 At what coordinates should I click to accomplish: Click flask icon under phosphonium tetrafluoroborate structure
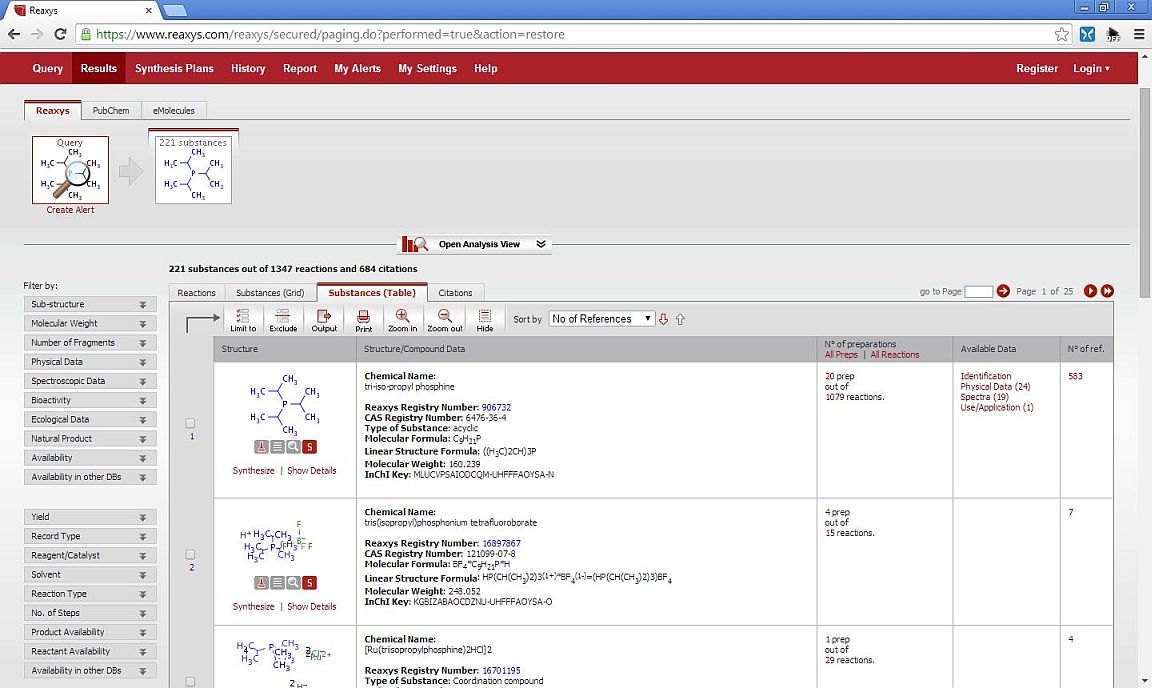[261, 582]
